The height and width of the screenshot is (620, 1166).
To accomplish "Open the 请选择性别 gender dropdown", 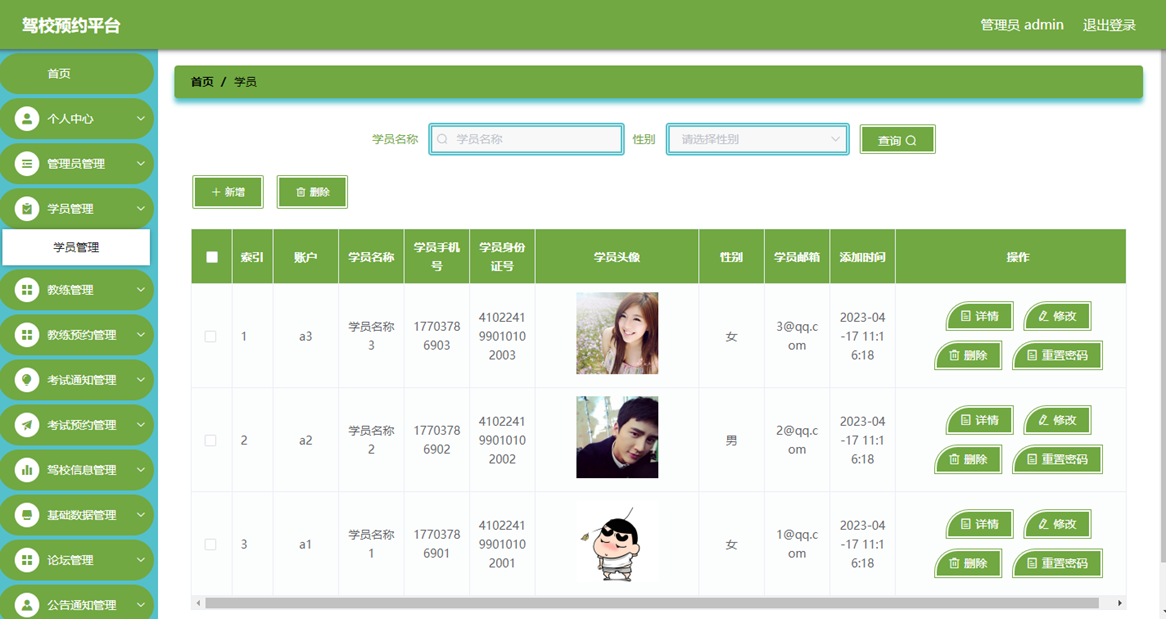I will pos(758,139).
